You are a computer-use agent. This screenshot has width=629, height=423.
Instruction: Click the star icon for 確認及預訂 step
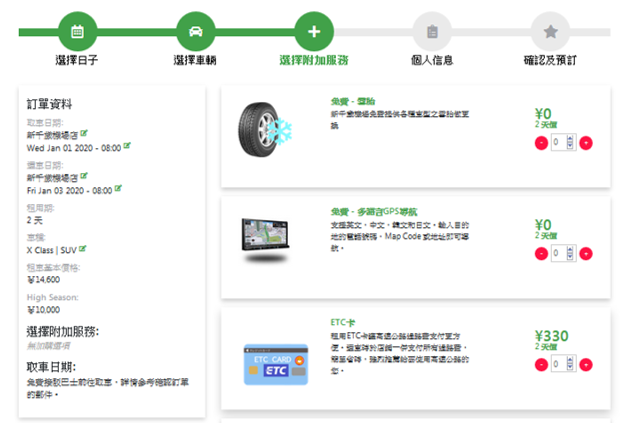coord(550,31)
